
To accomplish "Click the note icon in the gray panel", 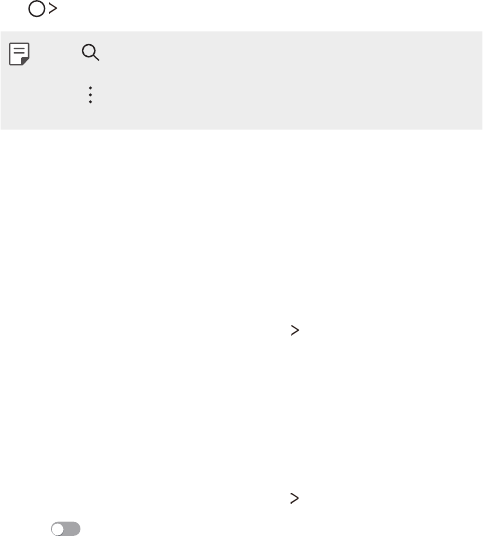I will (19, 54).
